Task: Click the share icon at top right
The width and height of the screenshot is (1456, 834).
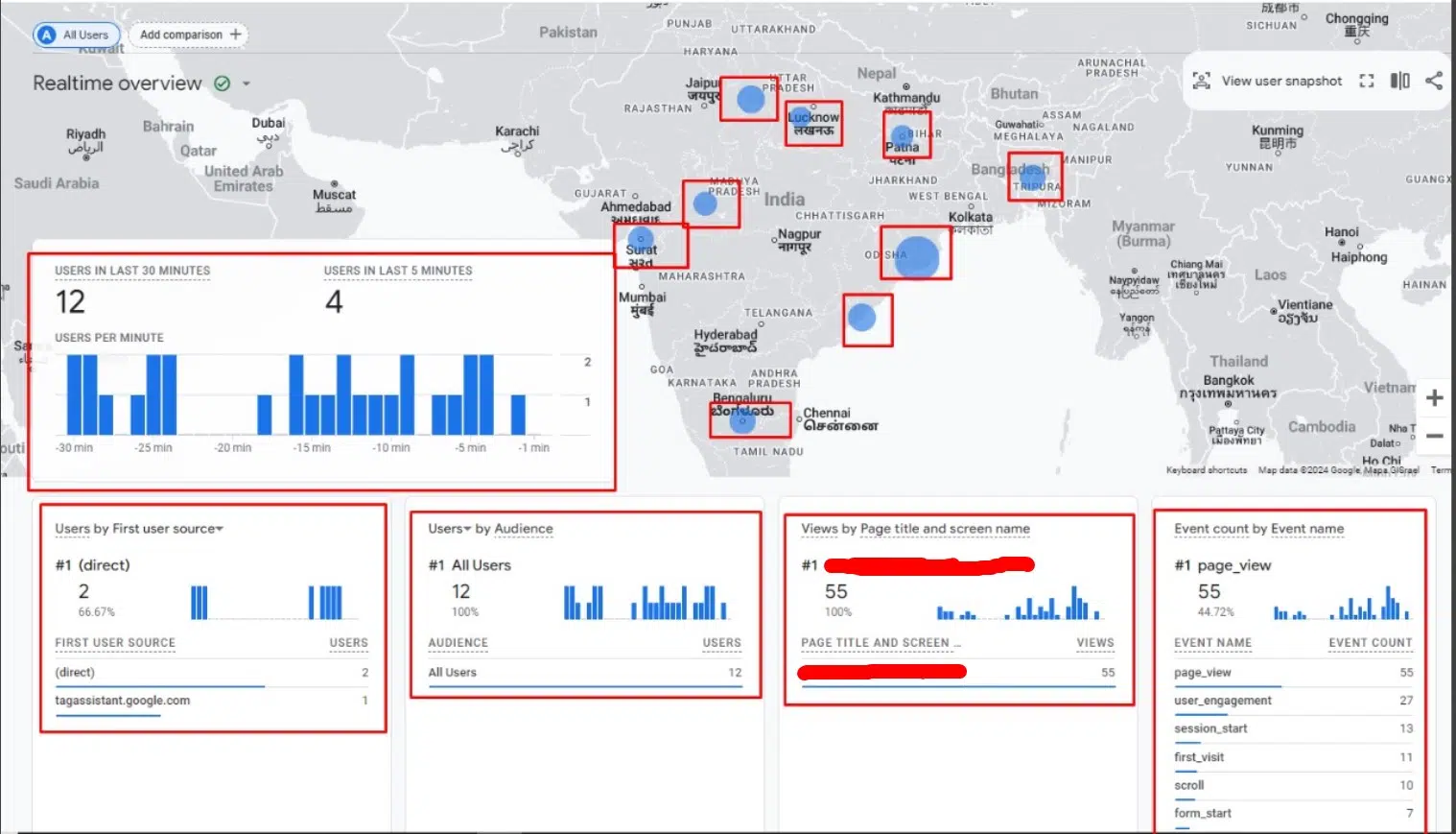Action: pos(1434,82)
